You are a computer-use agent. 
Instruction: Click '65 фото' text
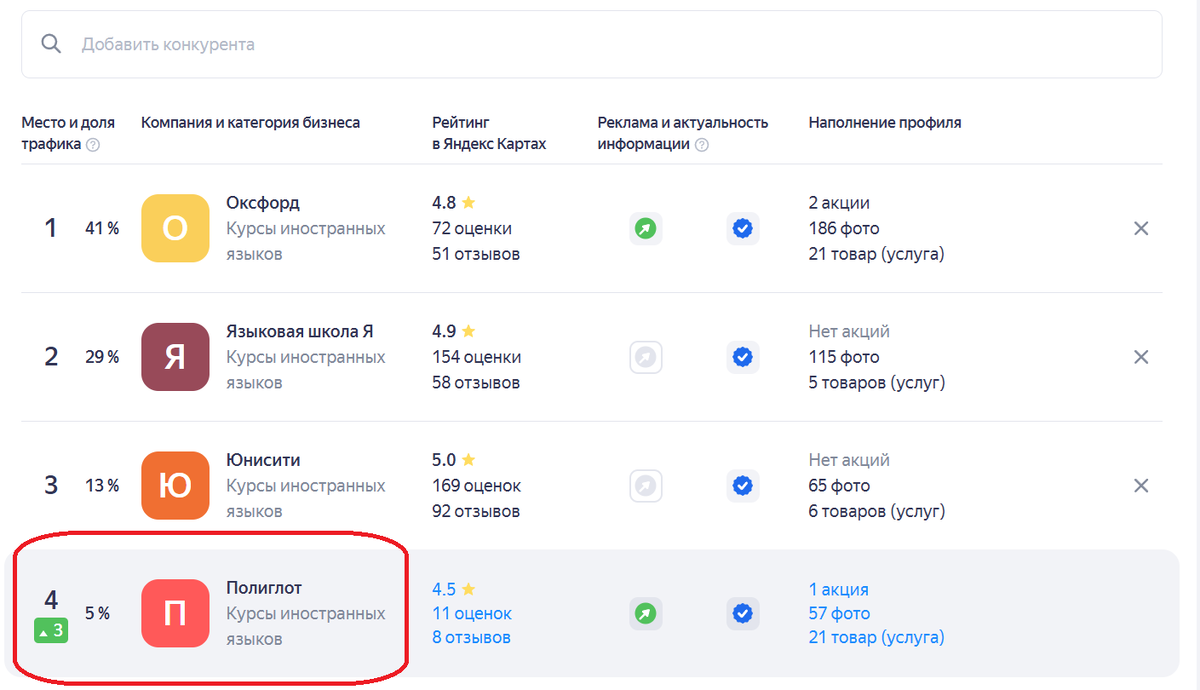tap(839, 486)
